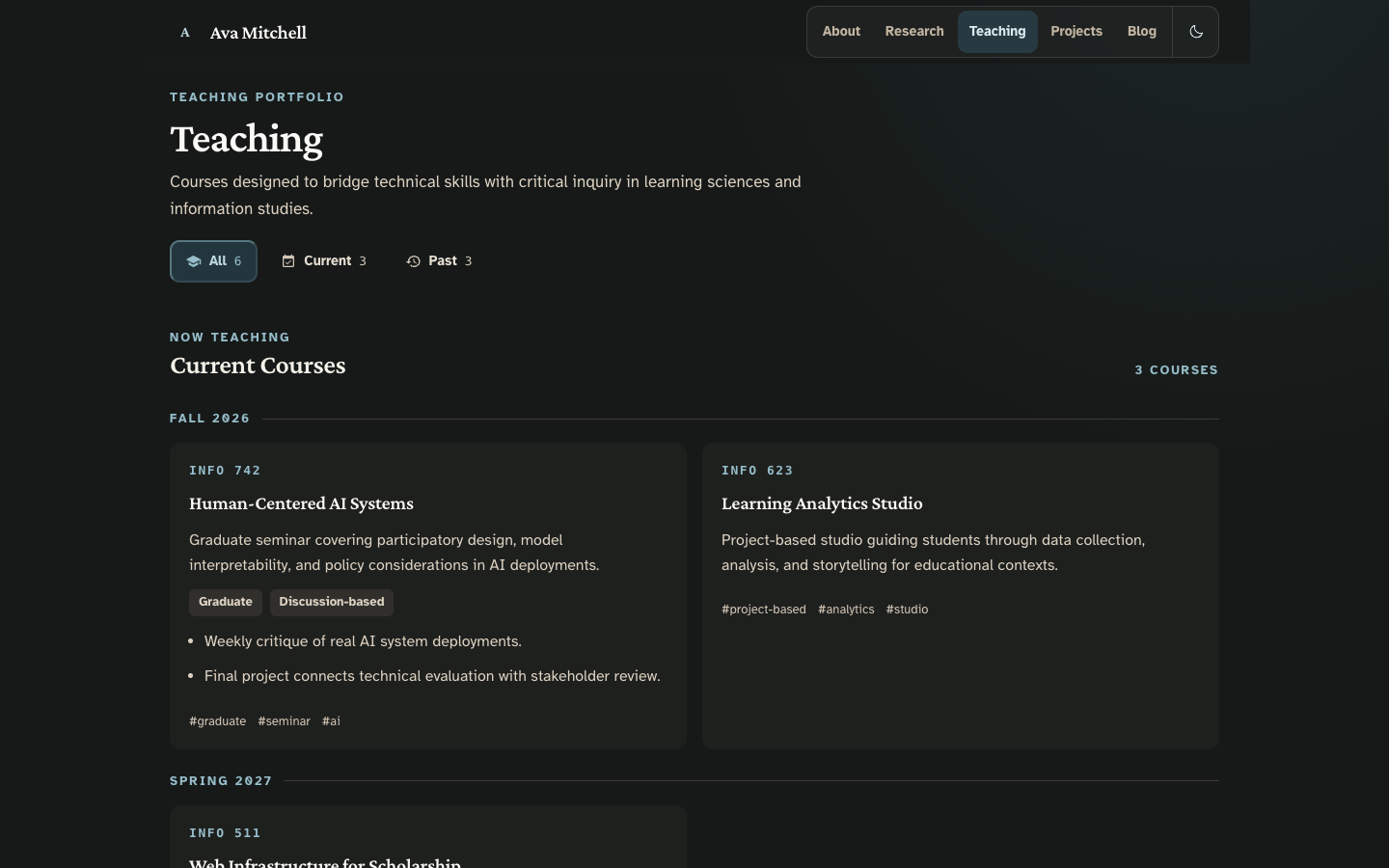
Task: Click the 'NOW TEACHING' label
Action: click(230, 338)
